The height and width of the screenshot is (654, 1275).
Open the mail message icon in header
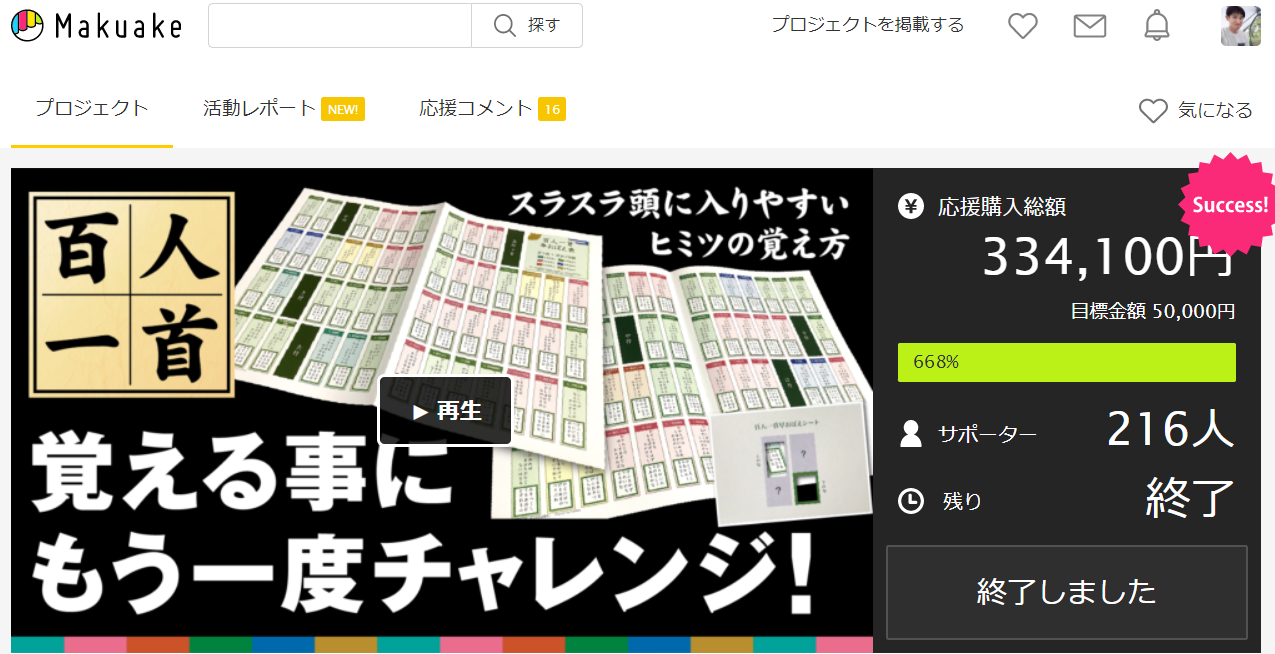coord(1090,26)
